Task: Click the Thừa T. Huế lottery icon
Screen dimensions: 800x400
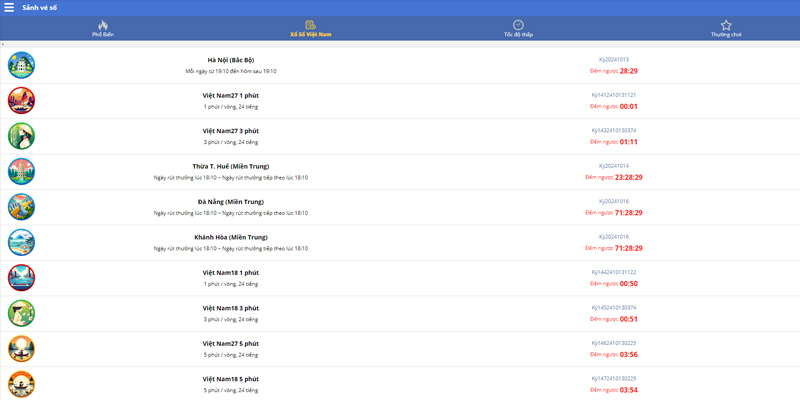Action: (21, 171)
